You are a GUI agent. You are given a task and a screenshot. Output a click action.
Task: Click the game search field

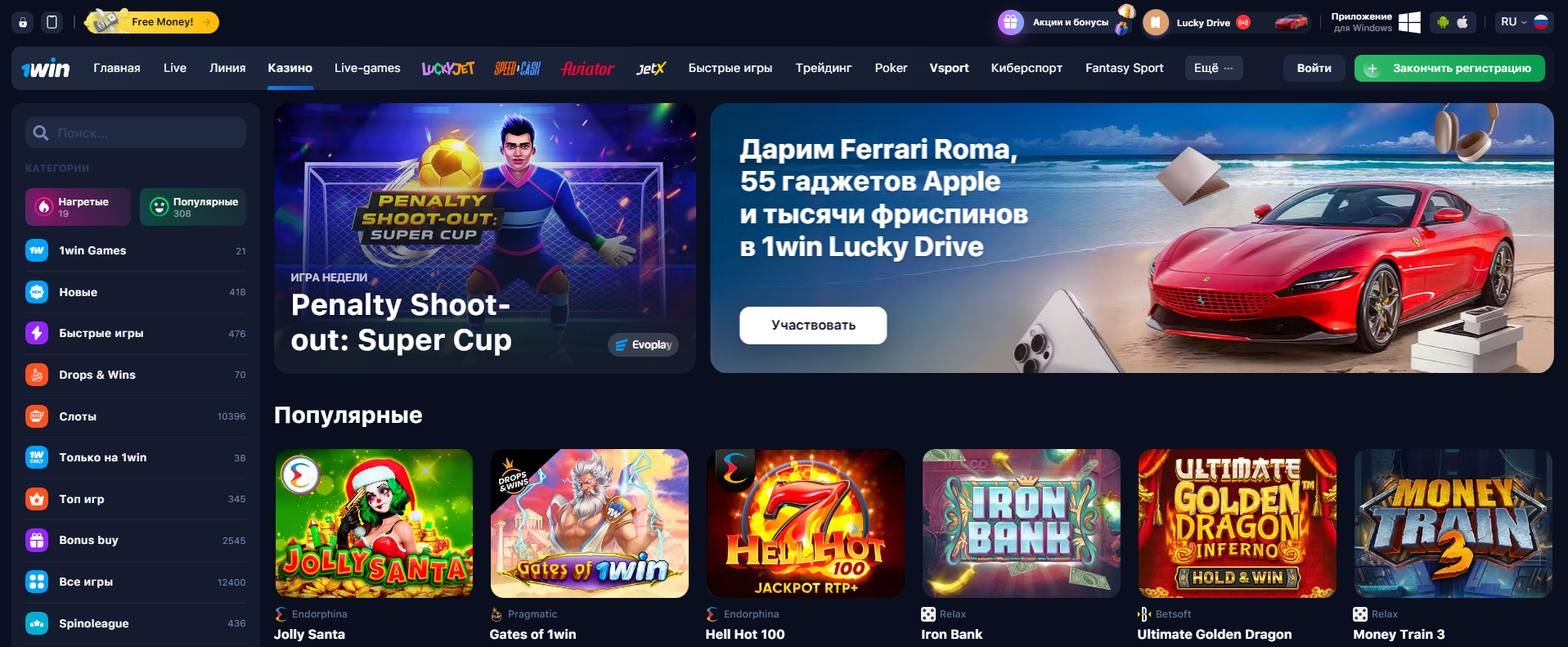[136, 133]
